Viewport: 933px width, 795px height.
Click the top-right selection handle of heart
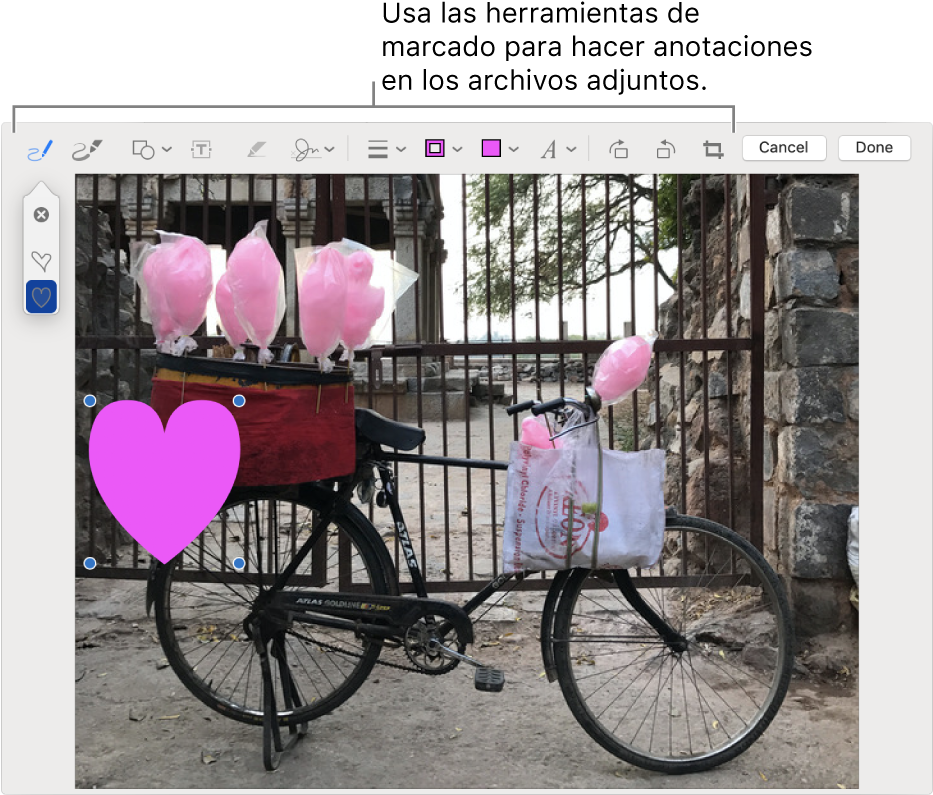[240, 401]
